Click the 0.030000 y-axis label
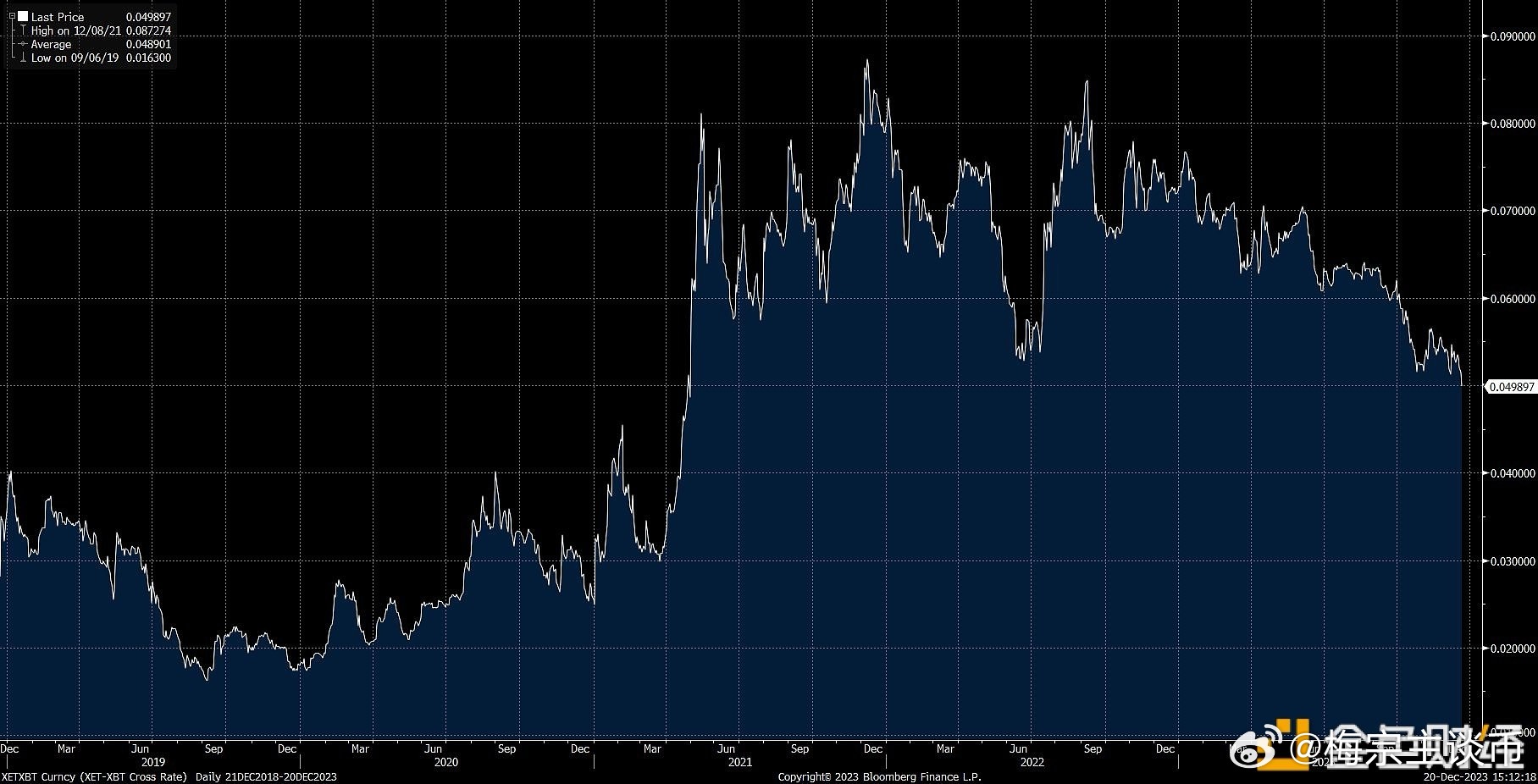Screen dimensions: 1538x784 pyautogui.click(x=1513, y=561)
